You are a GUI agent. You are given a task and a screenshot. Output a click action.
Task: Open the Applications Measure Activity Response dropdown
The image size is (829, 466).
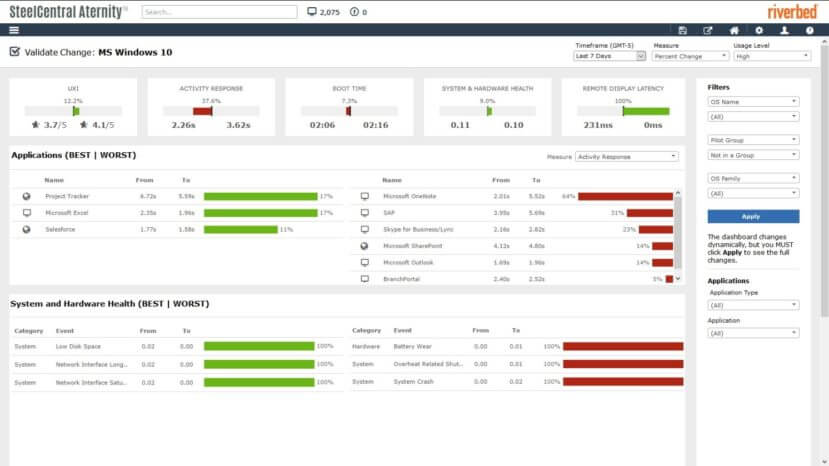pyautogui.click(x=627, y=157)
